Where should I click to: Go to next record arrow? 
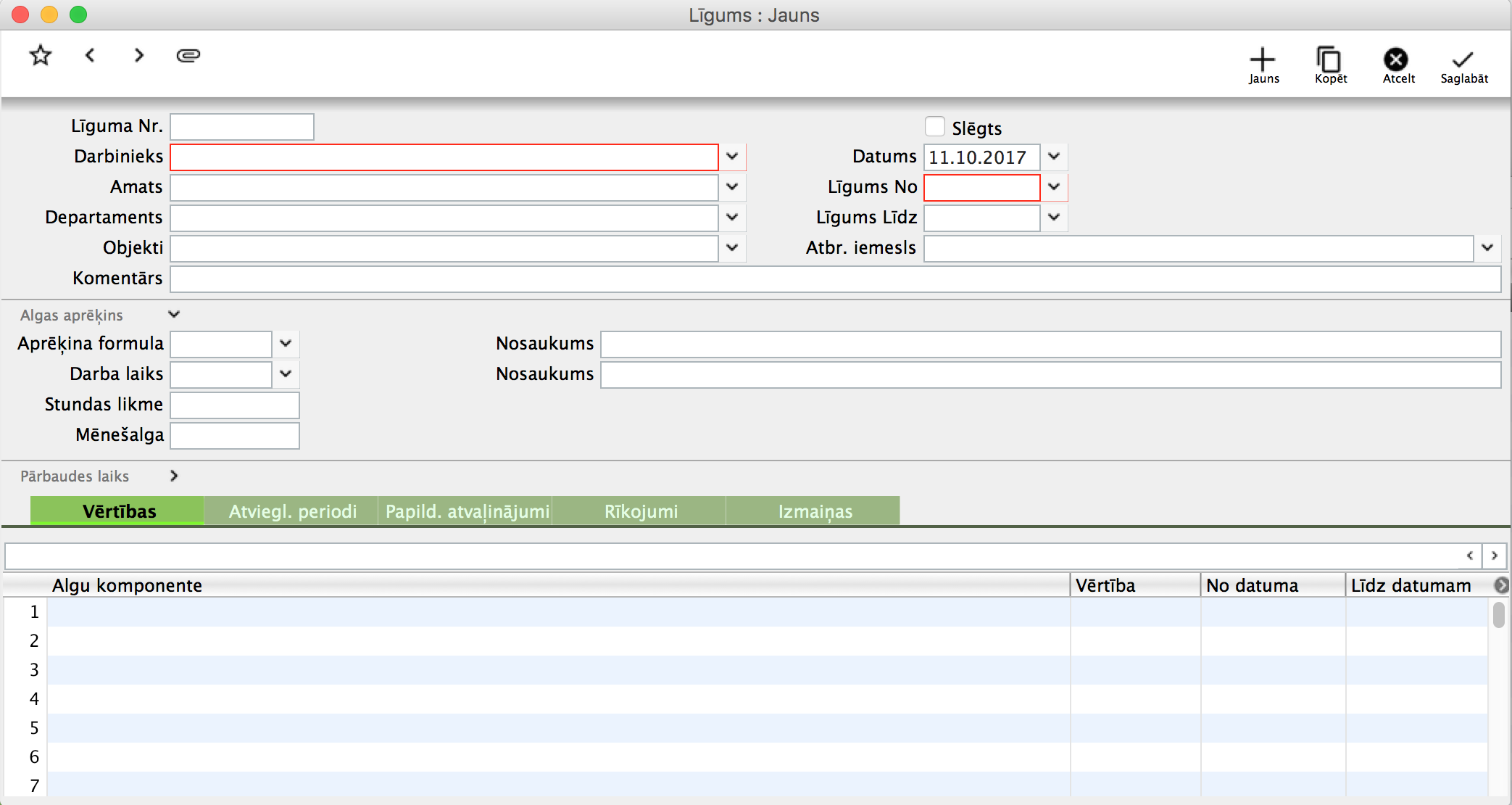[139, 55]
